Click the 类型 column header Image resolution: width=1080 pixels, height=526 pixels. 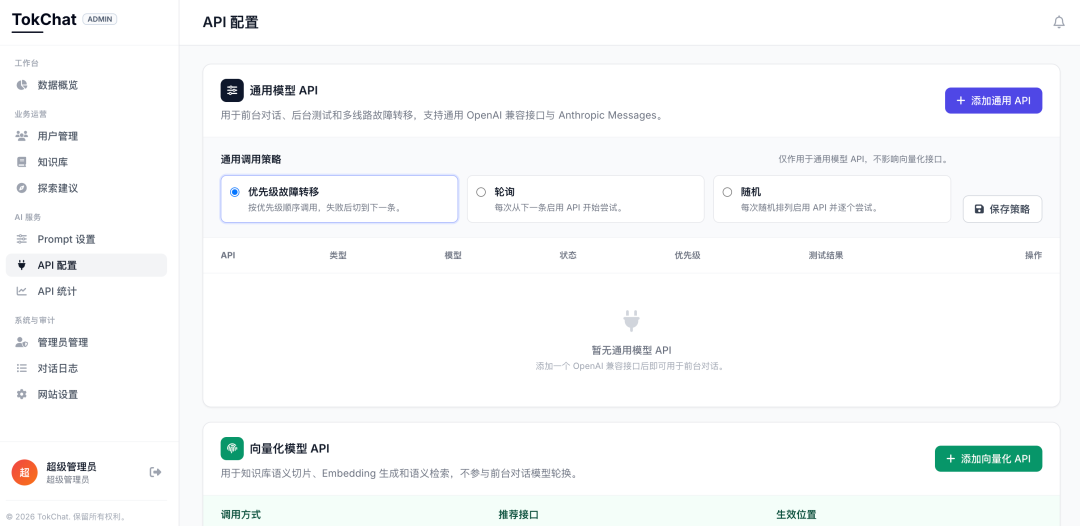[x=338, y=255]
